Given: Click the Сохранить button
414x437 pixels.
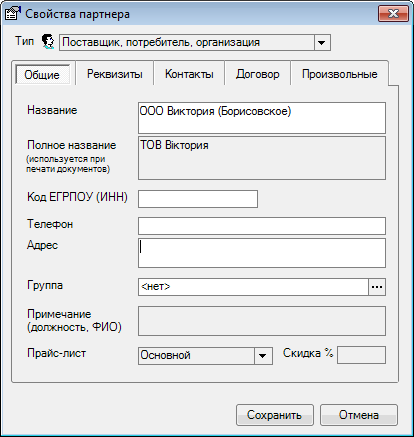Looking at the screenshot, I should [x=275, y=415].
